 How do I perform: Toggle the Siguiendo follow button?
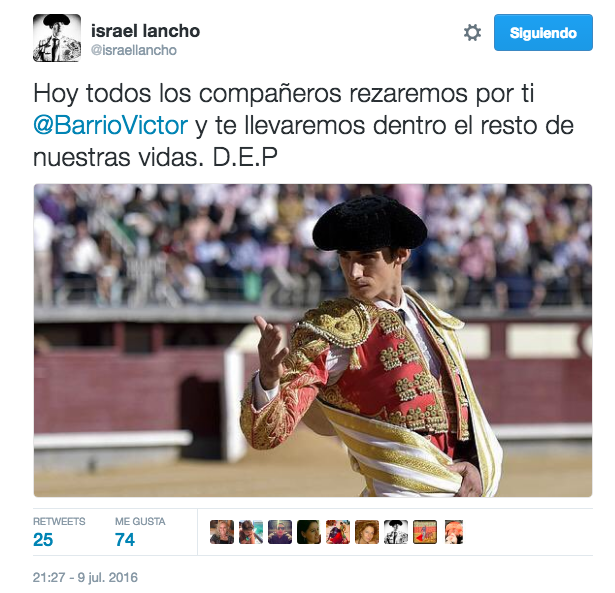[543, 33]
